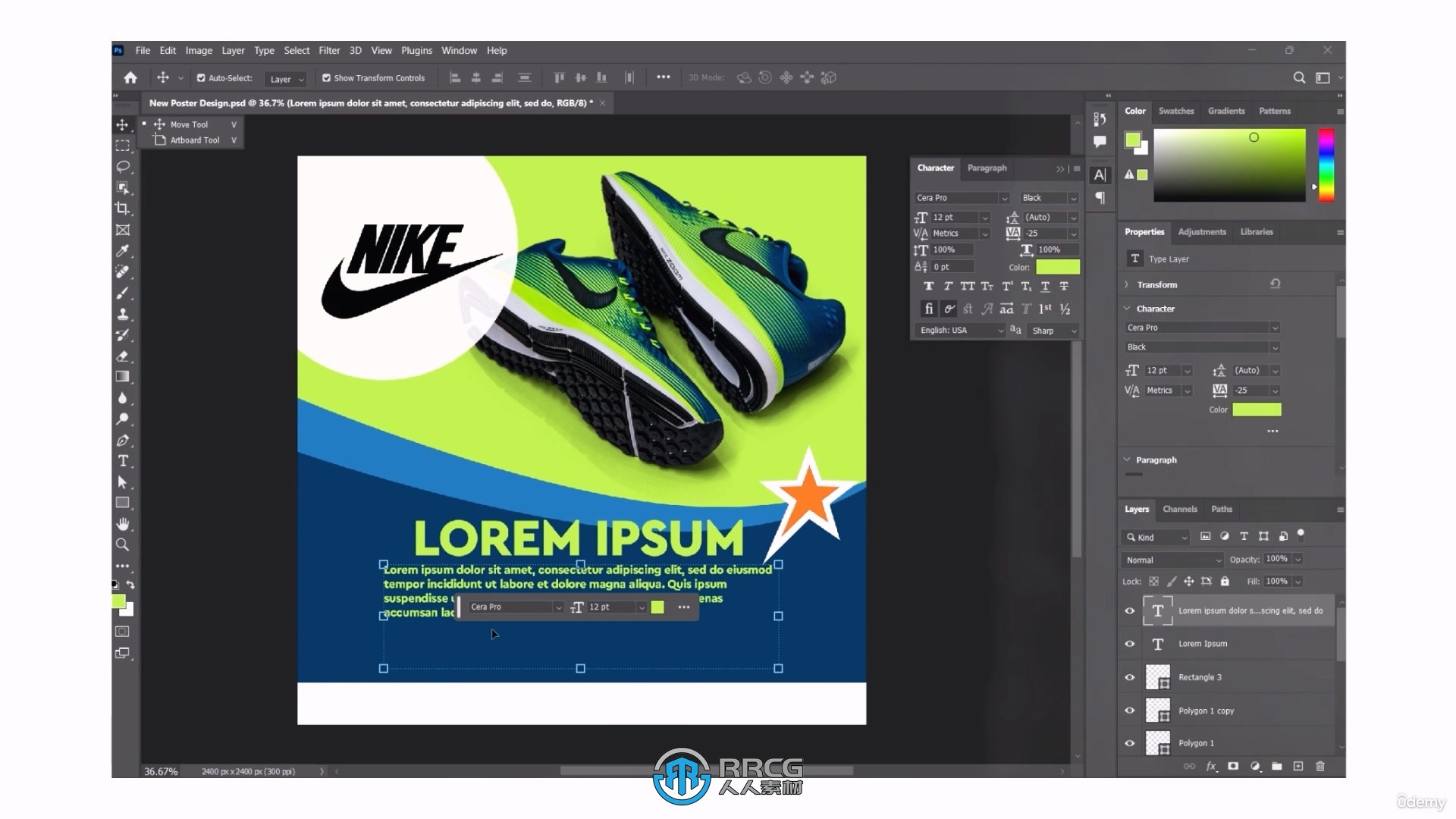Image resolution: width=1456 pixels, height=819 pixels.
Task: Open the Layer menu
Action: pyautogui.click(x=233, y=51)
